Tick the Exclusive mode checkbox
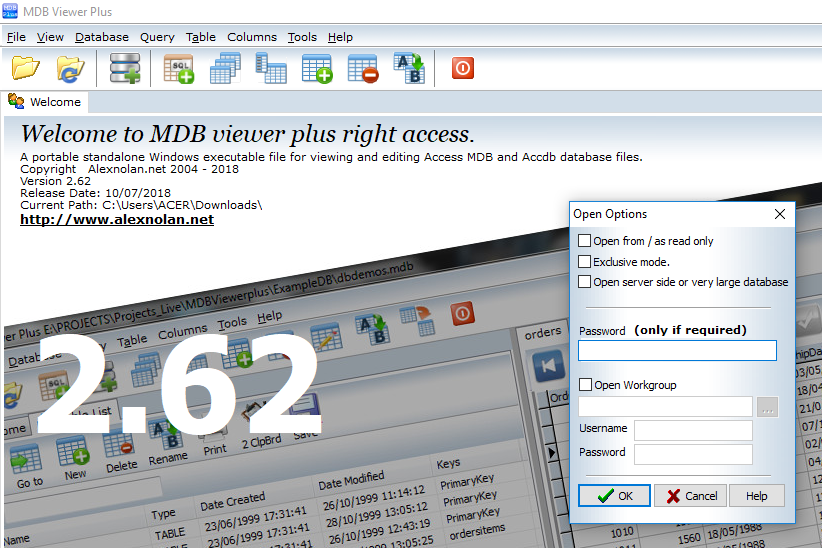This screenshot has height=548, width=822. (585, 262)
